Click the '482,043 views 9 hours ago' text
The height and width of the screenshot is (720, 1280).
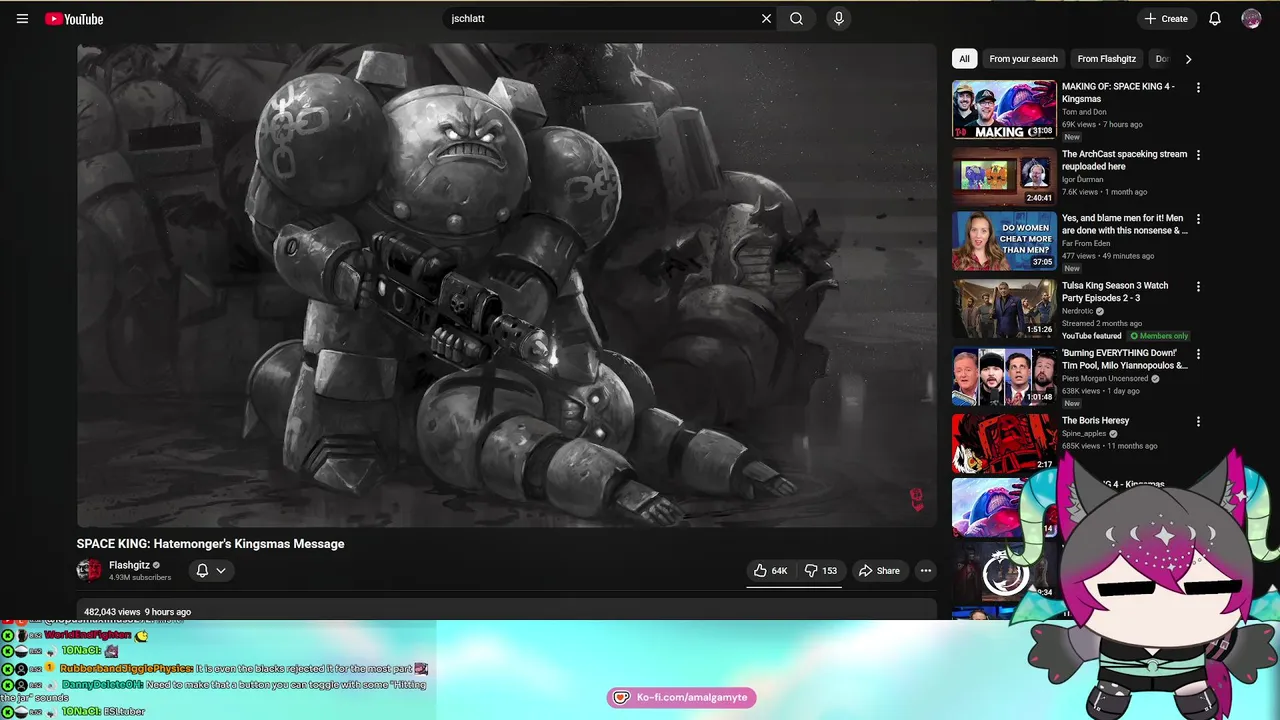[137, 612]
